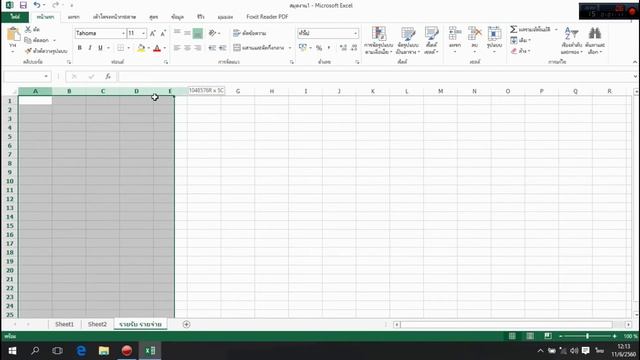640x360 pixels.
Task: Decrease font size with smaller A icon
Action: tap(163, 33)
